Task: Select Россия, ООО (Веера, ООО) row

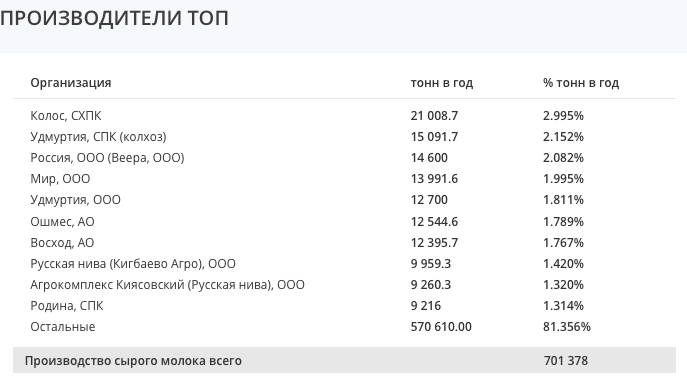Action: [x=344, y=158]
